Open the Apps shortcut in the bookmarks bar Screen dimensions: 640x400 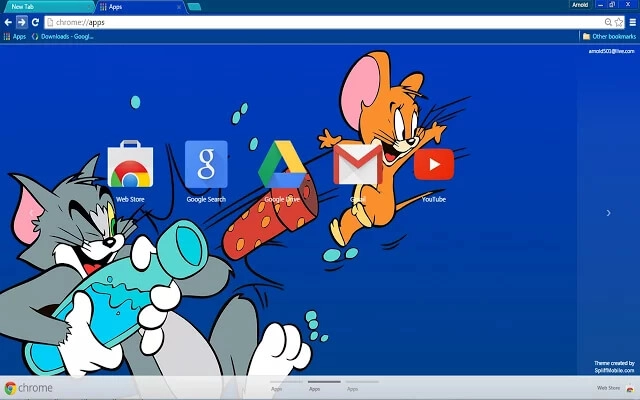coord(15,36)
